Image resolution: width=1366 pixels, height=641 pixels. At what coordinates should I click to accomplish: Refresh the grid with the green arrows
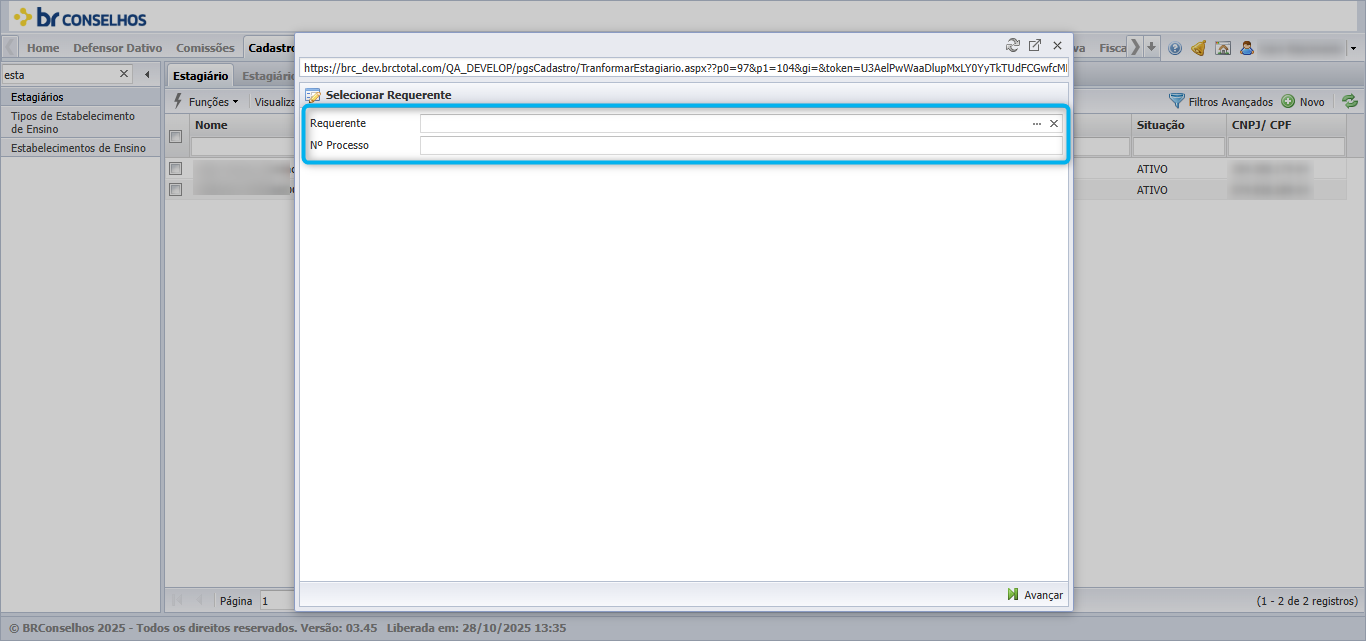pos(1350,101)
